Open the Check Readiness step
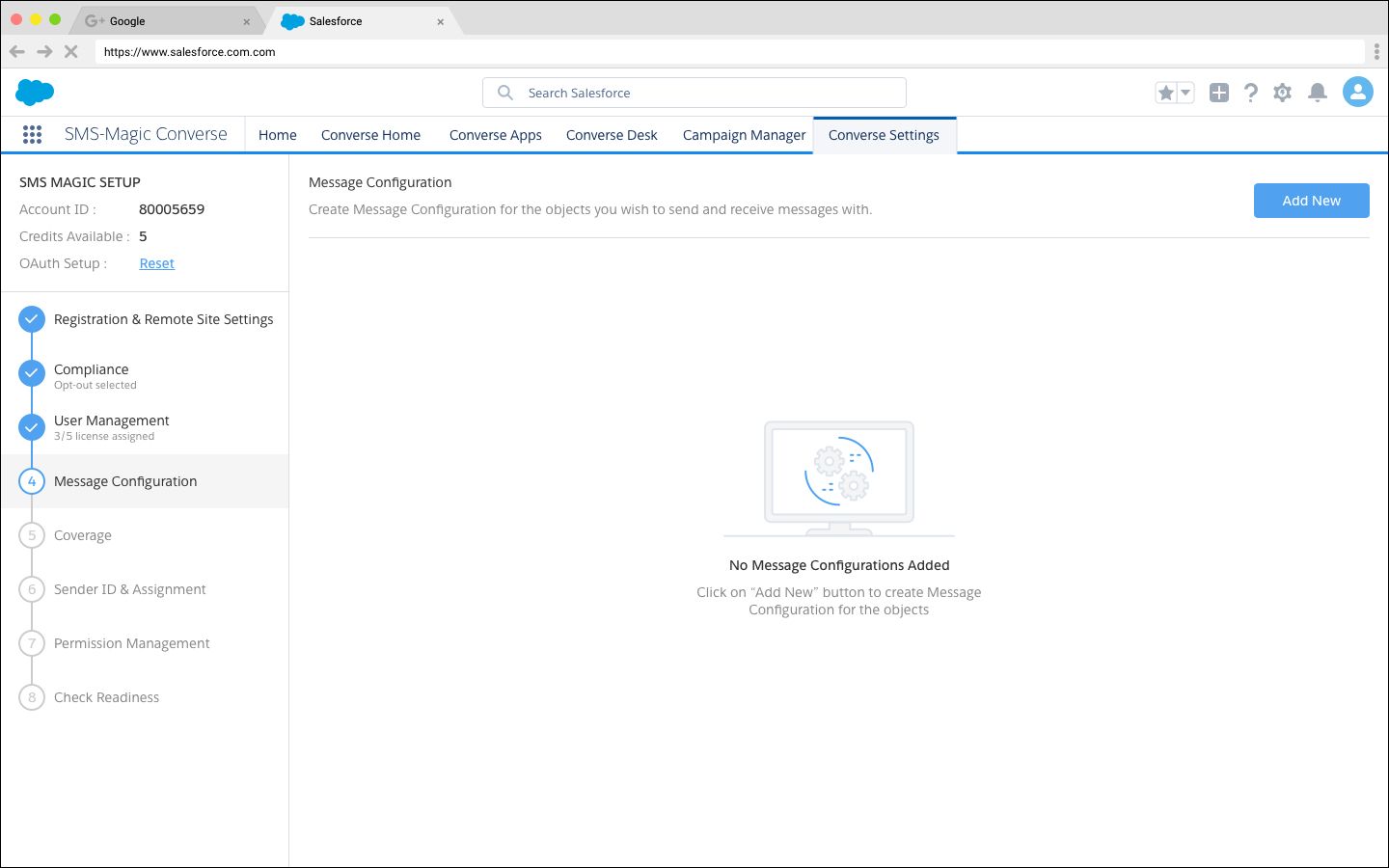Viewport: 1389px width, 868px height. tap(106, 697)
